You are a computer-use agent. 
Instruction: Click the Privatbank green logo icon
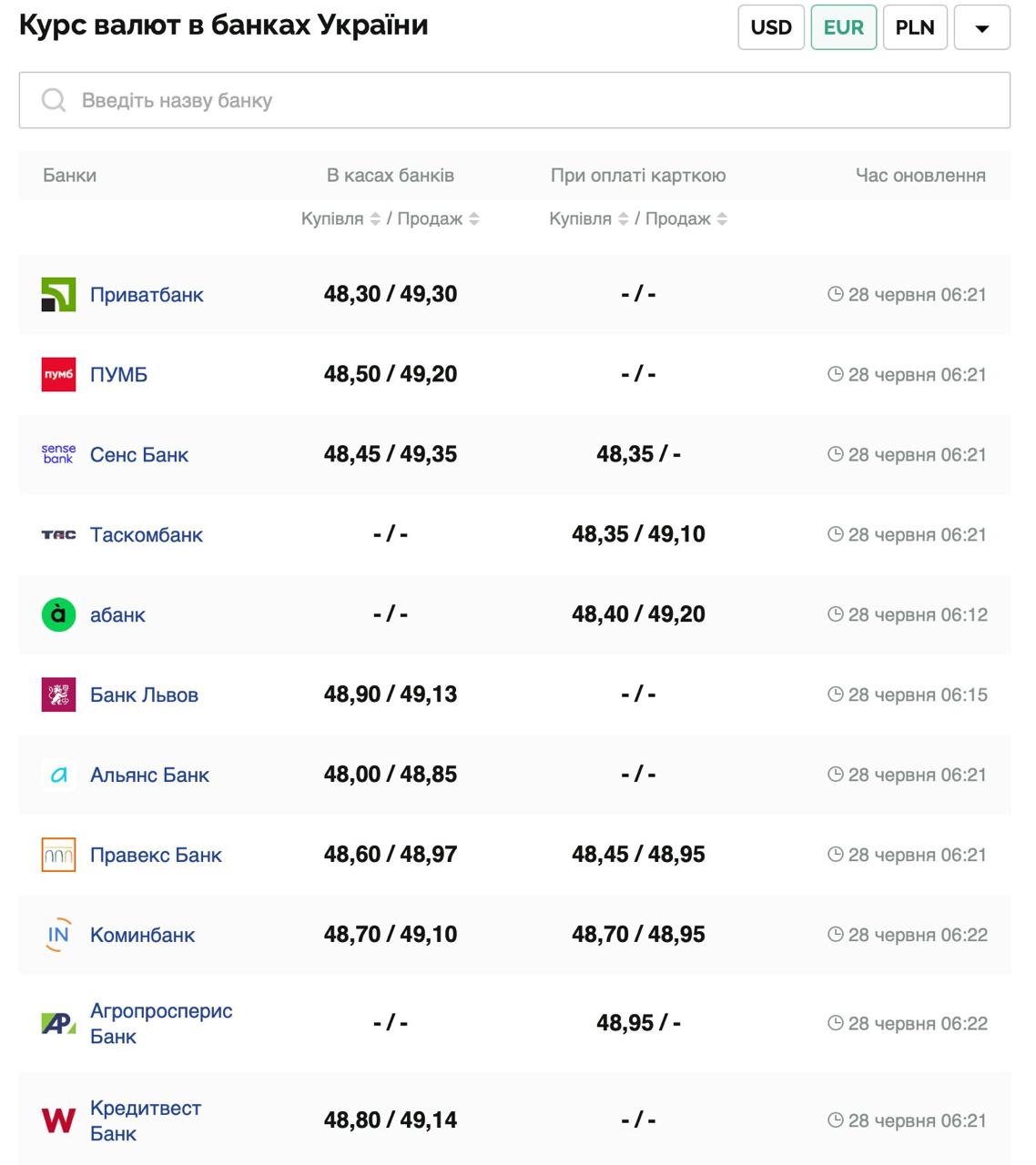[x=58, y=295]
